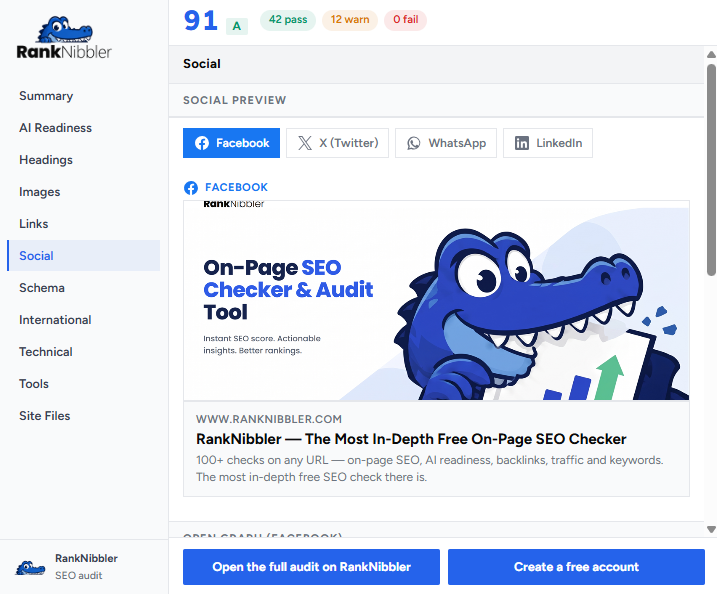Click the SOCIAL PREVIEW section header
The image size is (717, 594).
pyautogui.click(x=235, y=101)
